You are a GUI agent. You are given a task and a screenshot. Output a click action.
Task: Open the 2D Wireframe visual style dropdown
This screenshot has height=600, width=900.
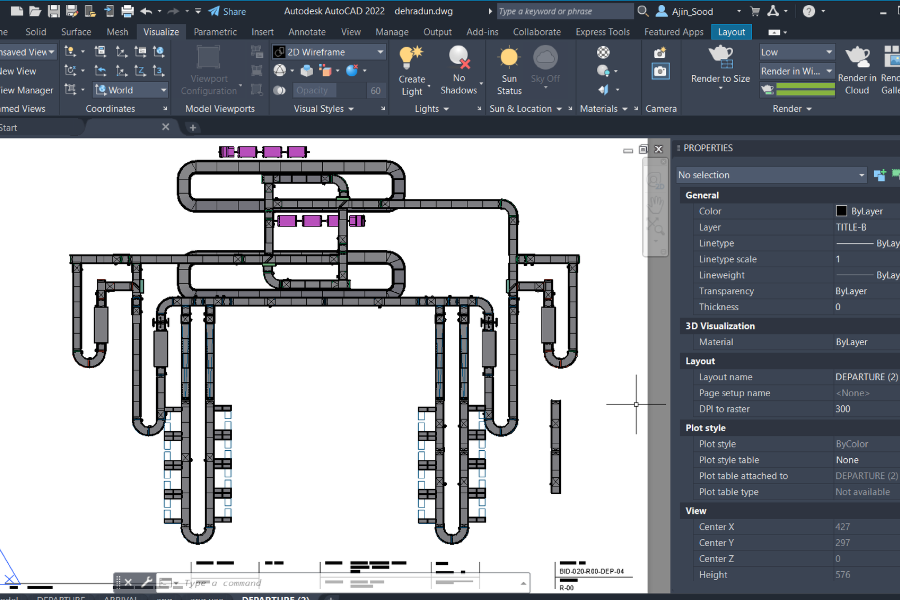pos(328,52)
